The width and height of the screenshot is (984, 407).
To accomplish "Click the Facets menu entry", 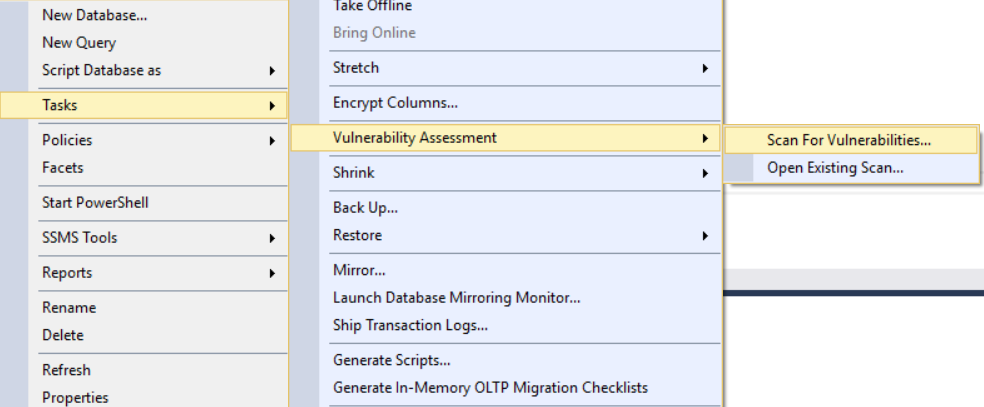I will tap(63, 168).
